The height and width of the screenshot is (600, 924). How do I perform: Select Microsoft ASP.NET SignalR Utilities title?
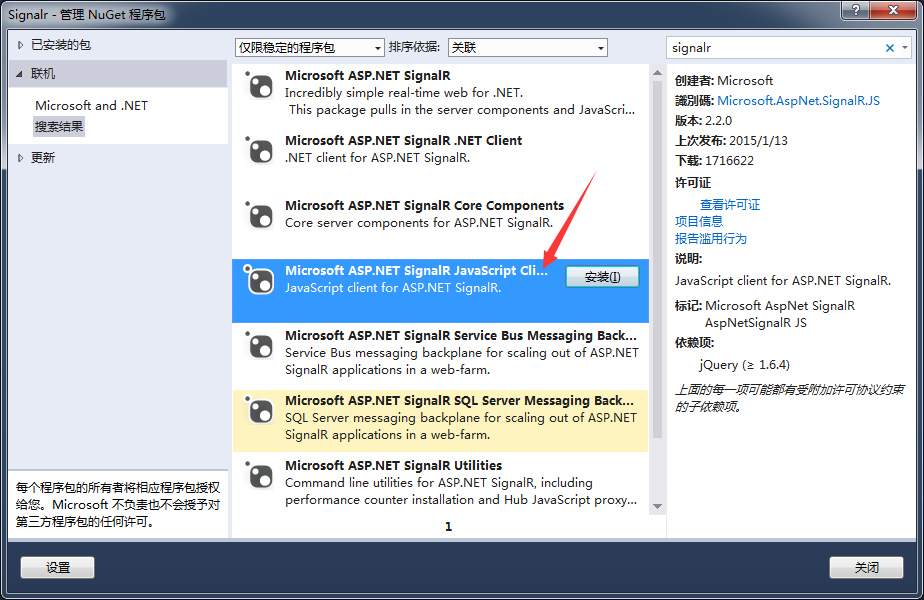[x=394, y=465]
